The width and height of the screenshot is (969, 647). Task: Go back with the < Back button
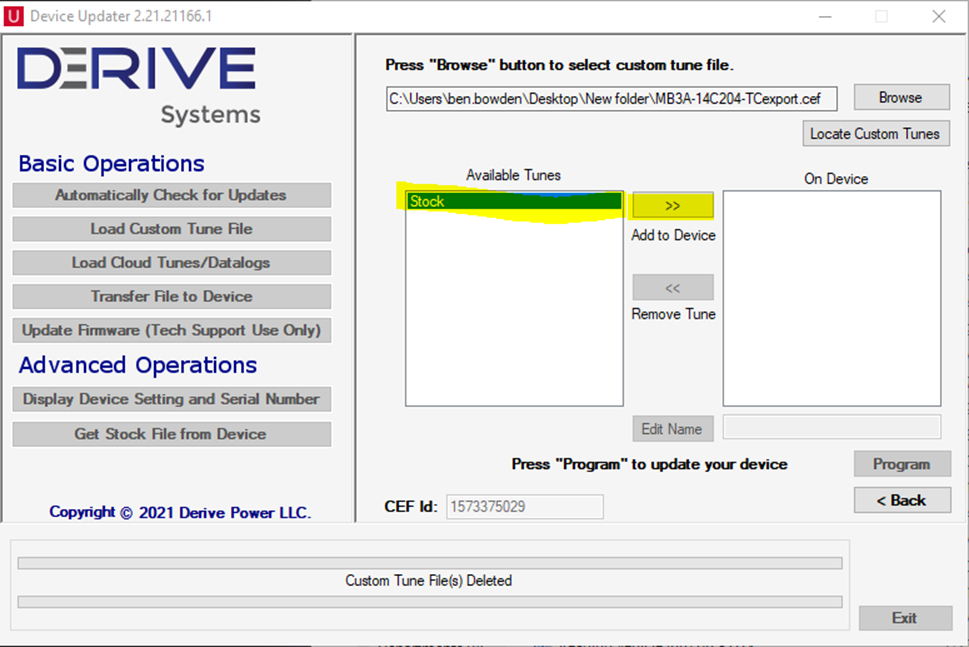click(x=902, y=500)
